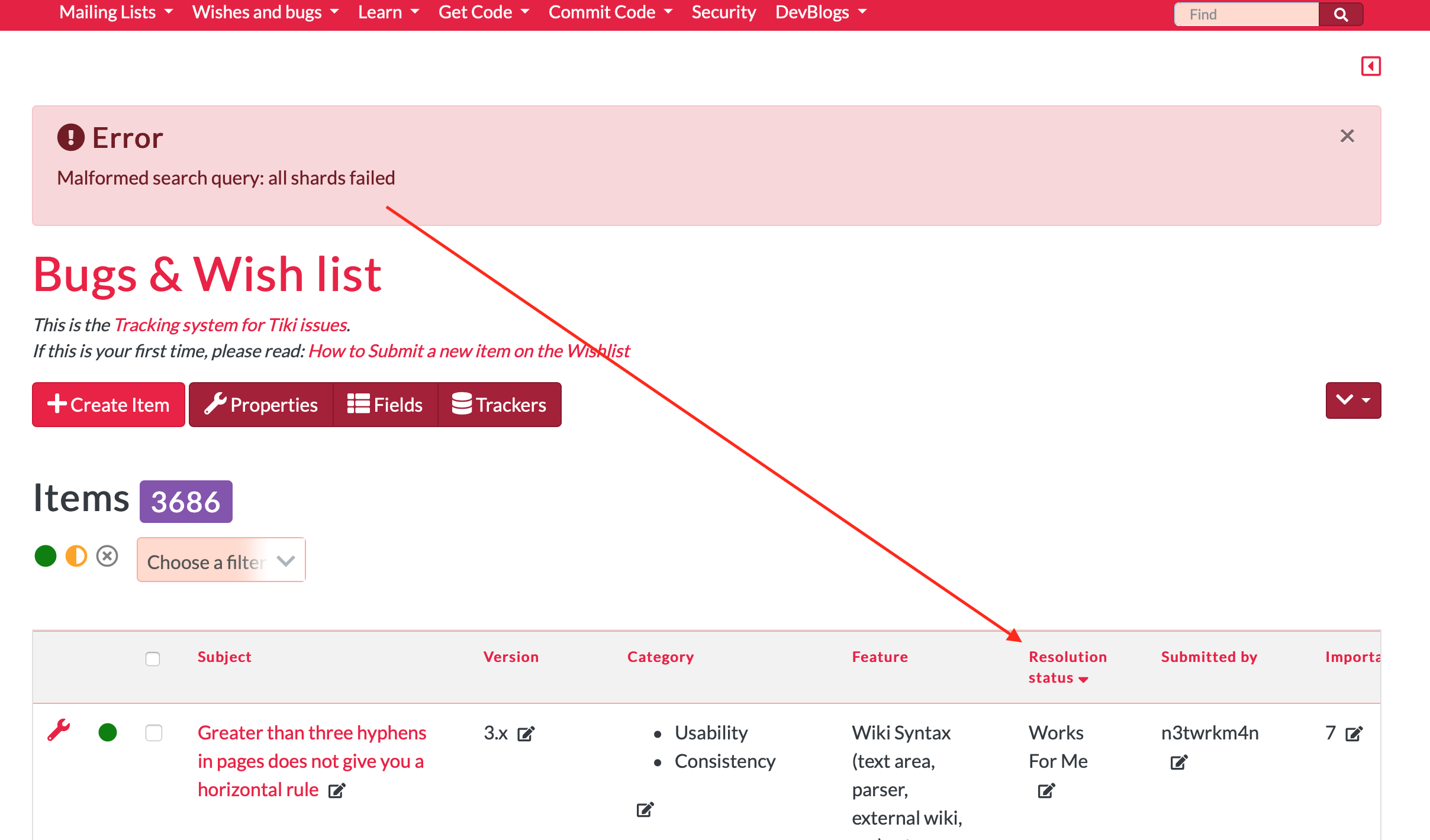The image size is (1430, 840).
Task: Filter by closed crossed circle
Action: [107, 556]
